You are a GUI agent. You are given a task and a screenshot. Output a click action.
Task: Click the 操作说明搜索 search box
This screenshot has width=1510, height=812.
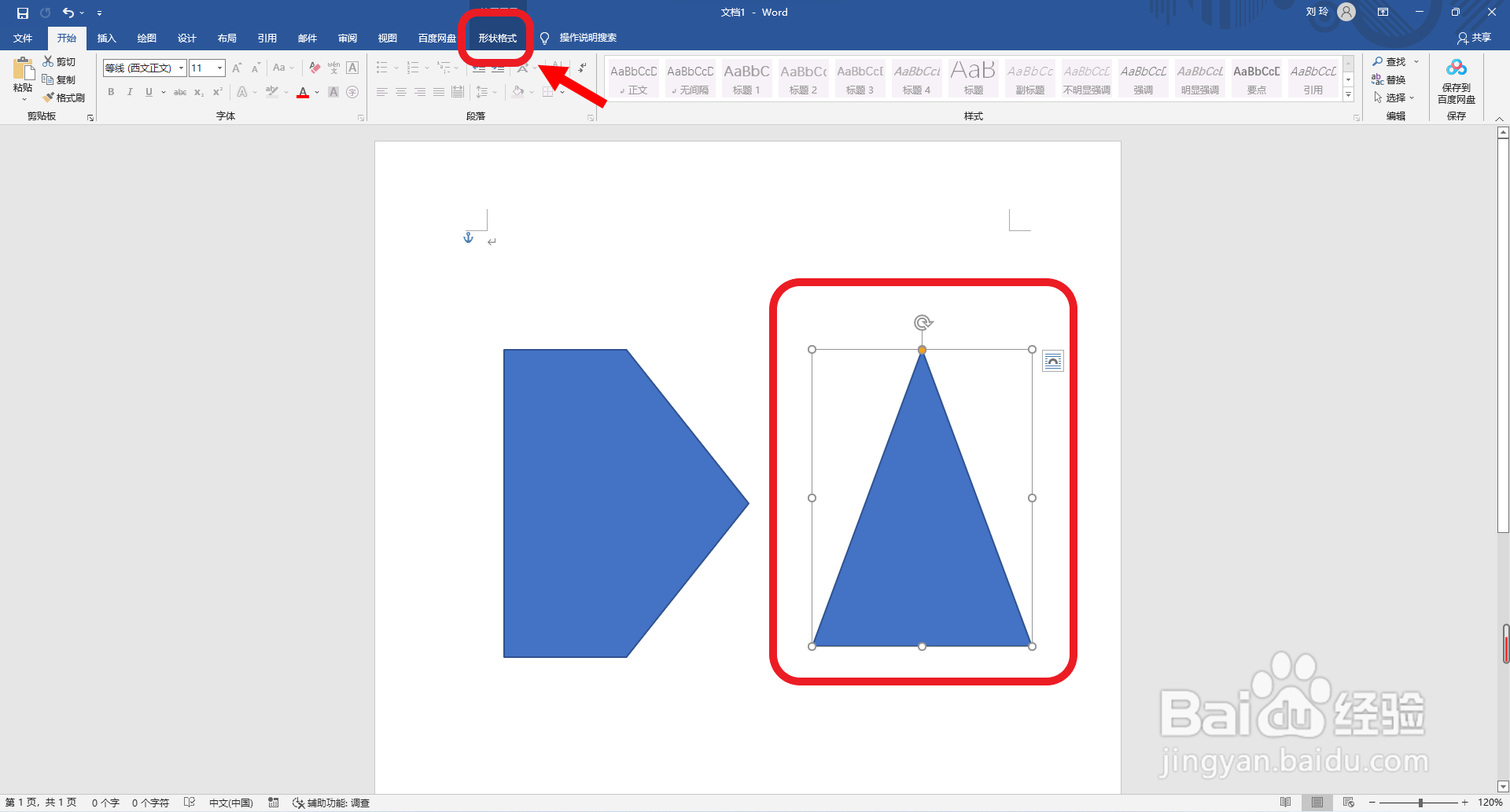point(587,38)
